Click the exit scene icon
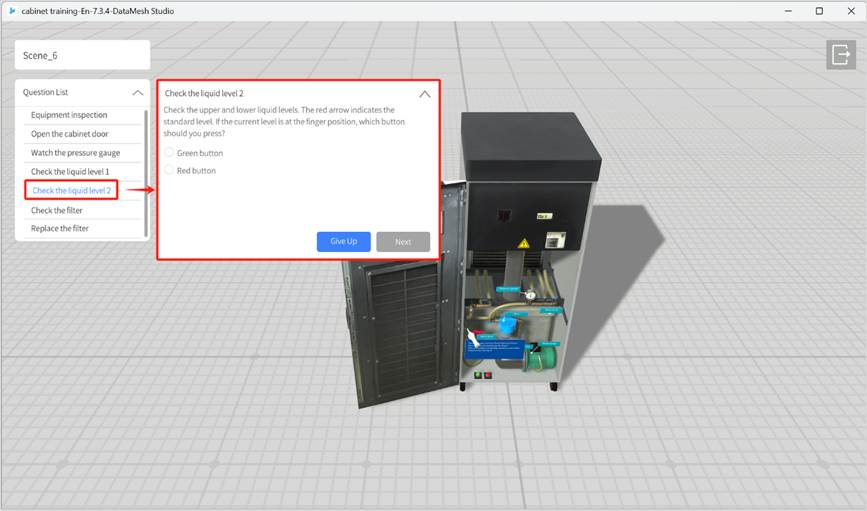Viewport: 867px width, 511px height. [x=840, y=55]
